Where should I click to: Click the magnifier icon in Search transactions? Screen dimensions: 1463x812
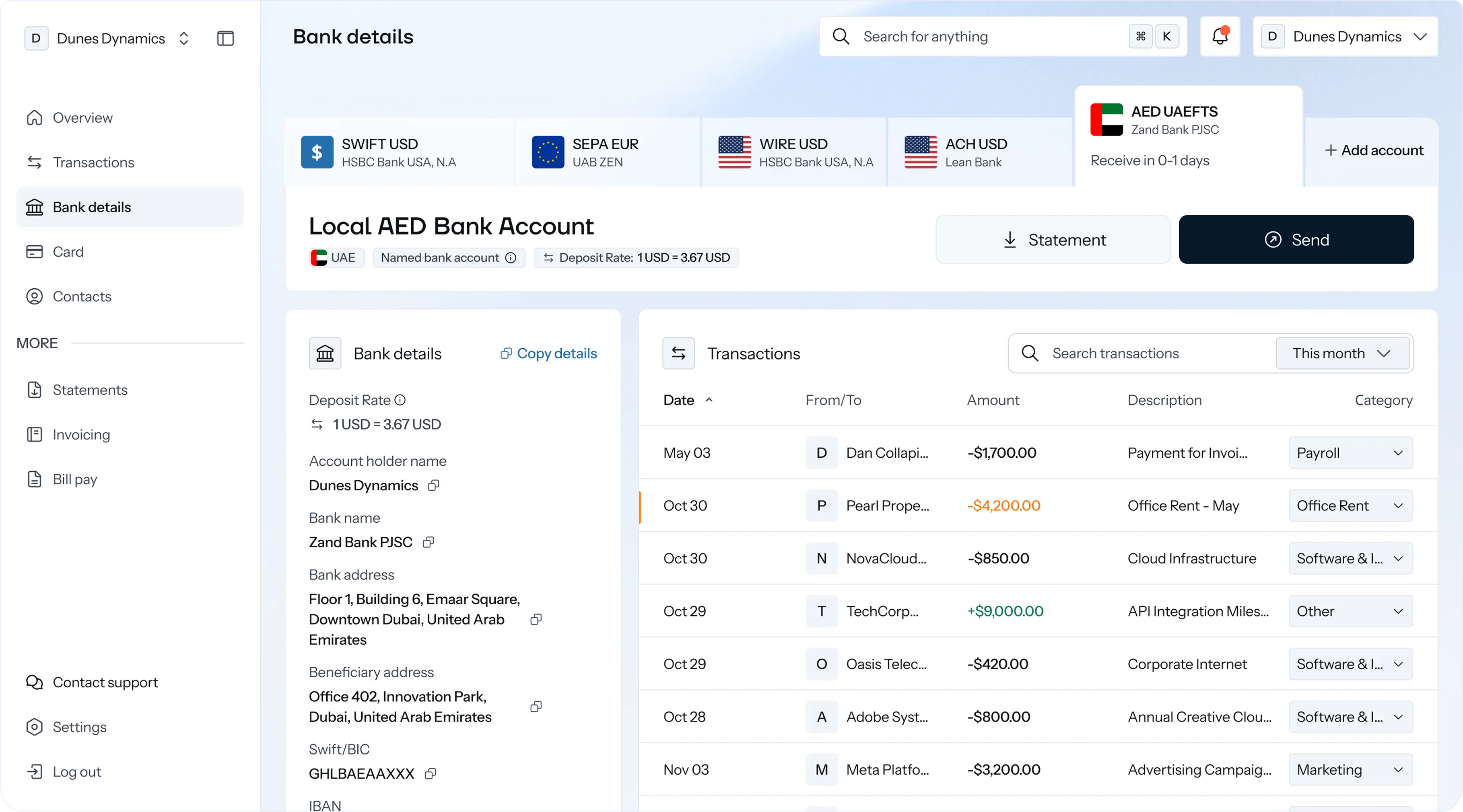coord(1030,353)
